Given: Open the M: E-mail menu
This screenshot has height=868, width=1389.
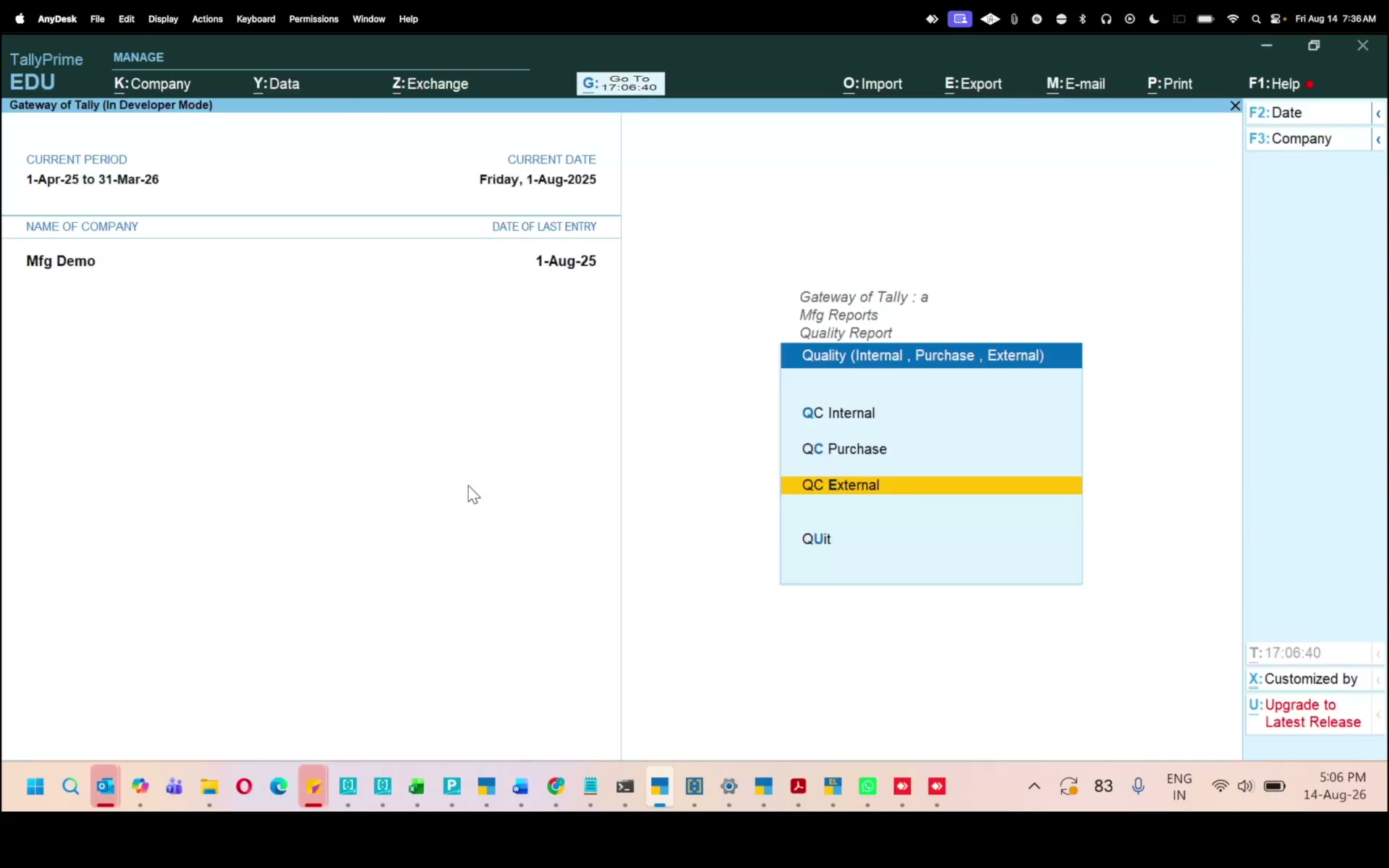Looking at the screenshot, I should pos(1076,84).
